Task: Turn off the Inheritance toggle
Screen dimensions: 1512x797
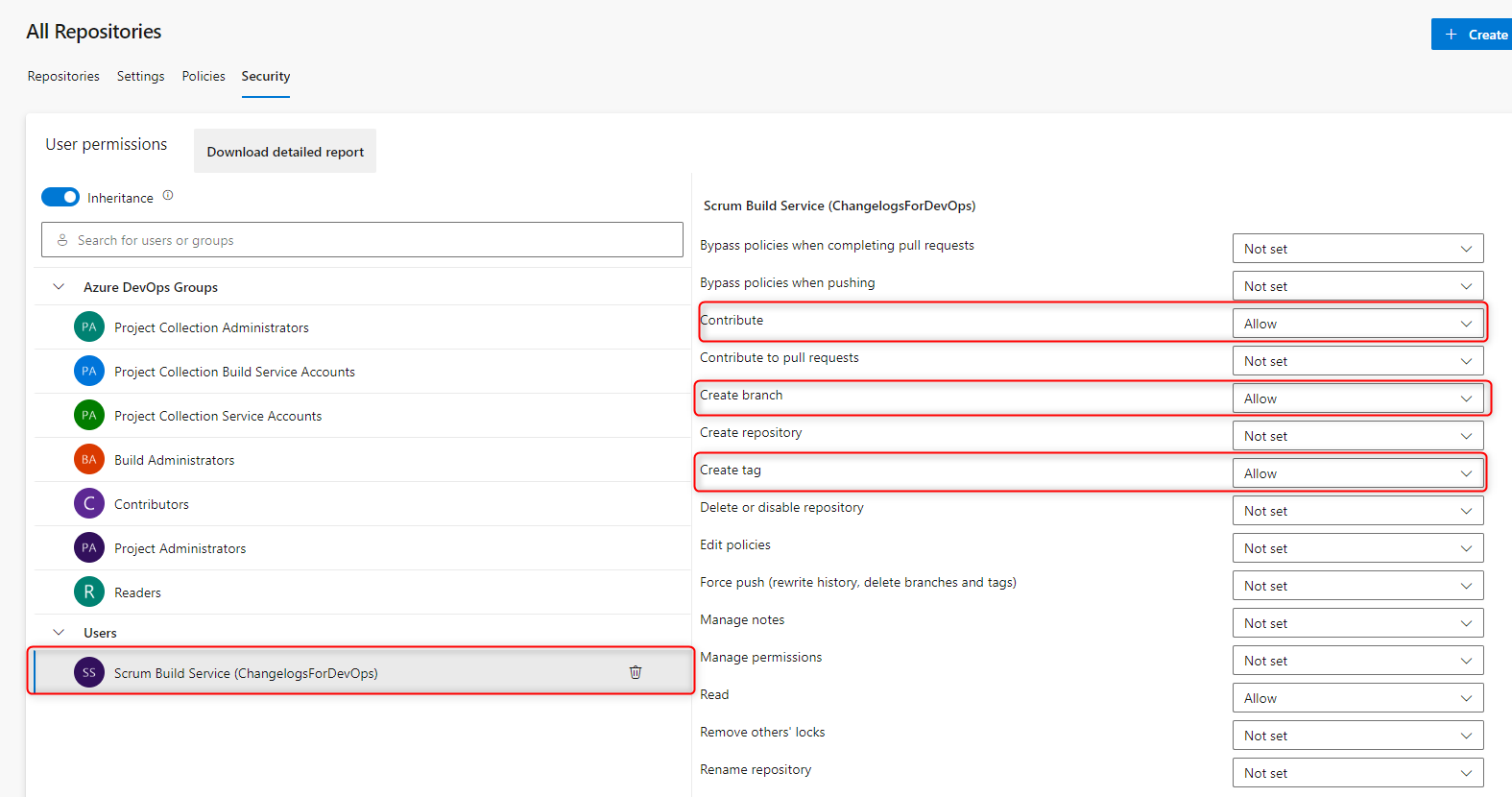Action: [60, 197]
